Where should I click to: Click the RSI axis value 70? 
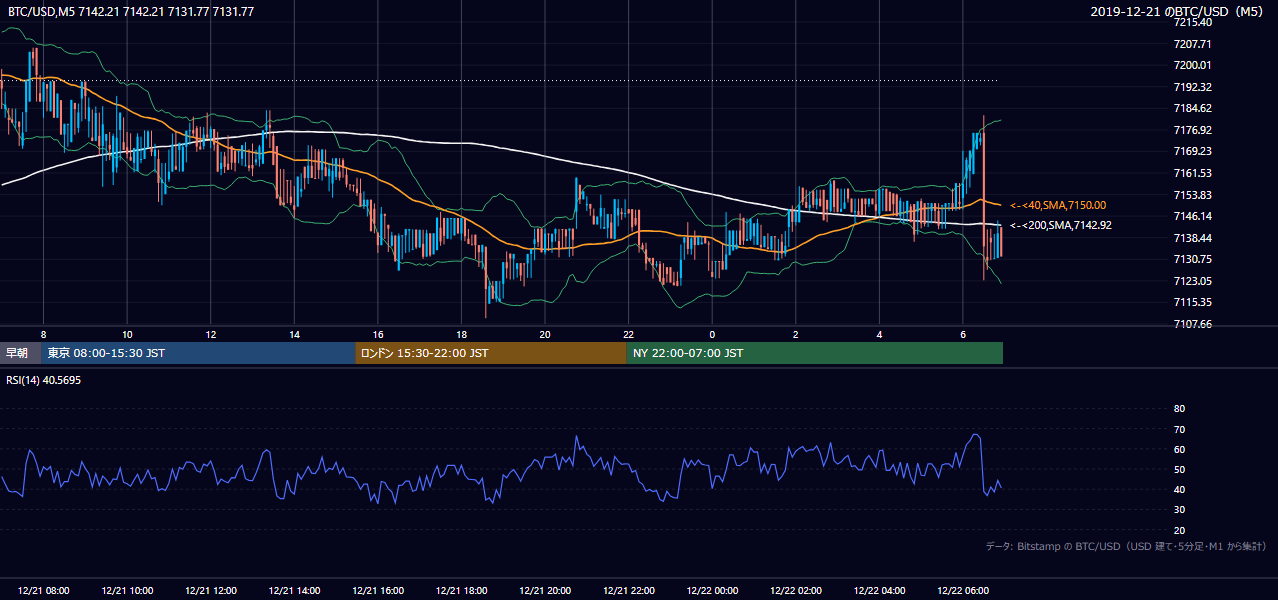coord(1179,429)
